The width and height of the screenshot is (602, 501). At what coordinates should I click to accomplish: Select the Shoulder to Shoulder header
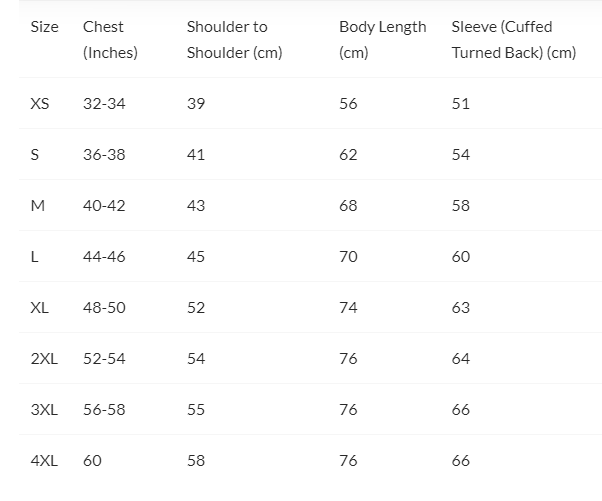pyautogui.click(x=234, y=40)
